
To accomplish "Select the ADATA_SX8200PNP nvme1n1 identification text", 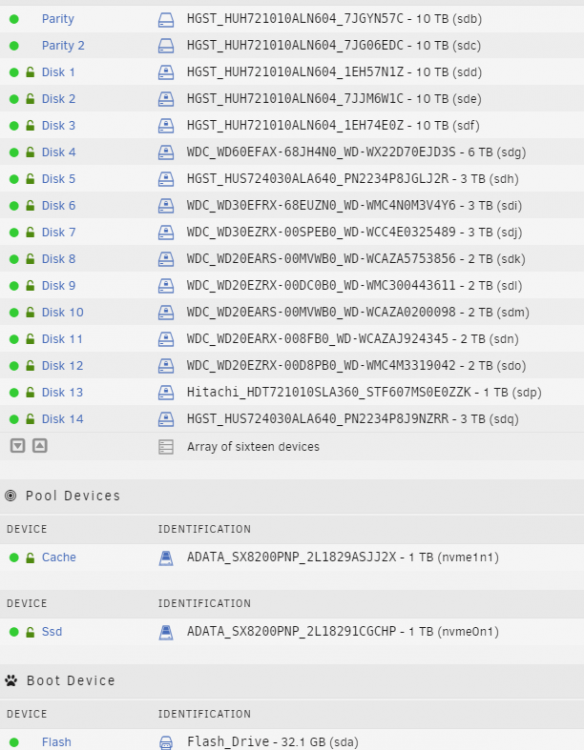I will pyautogui.click(x=343, y=558).
